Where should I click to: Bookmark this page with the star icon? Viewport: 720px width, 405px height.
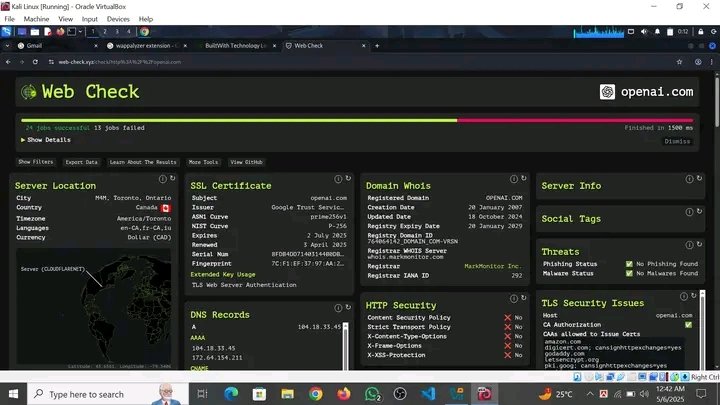tap(679, 62)
